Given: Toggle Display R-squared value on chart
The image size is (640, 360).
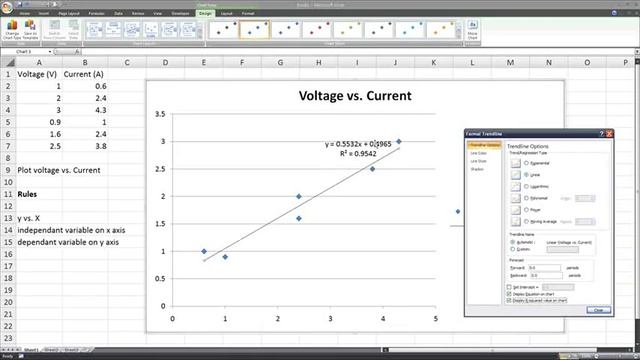Looking at the screenshot, I should [x=509, y=300].
